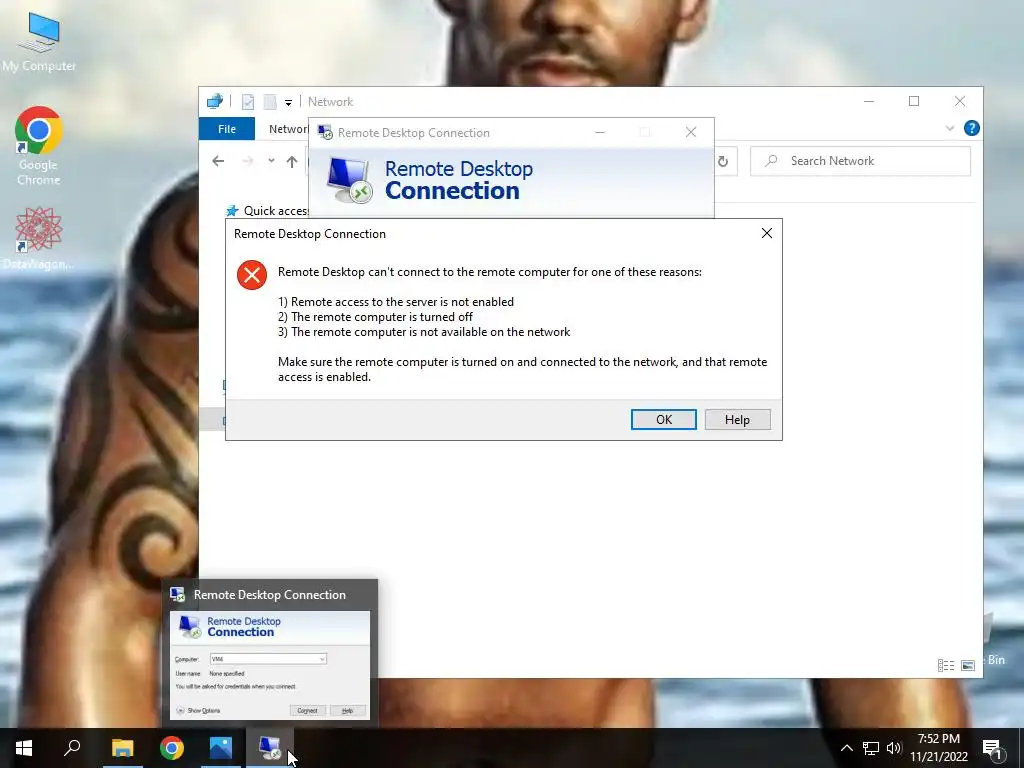
Task: Maximize the Network explorer window
Action: [914, 101]
